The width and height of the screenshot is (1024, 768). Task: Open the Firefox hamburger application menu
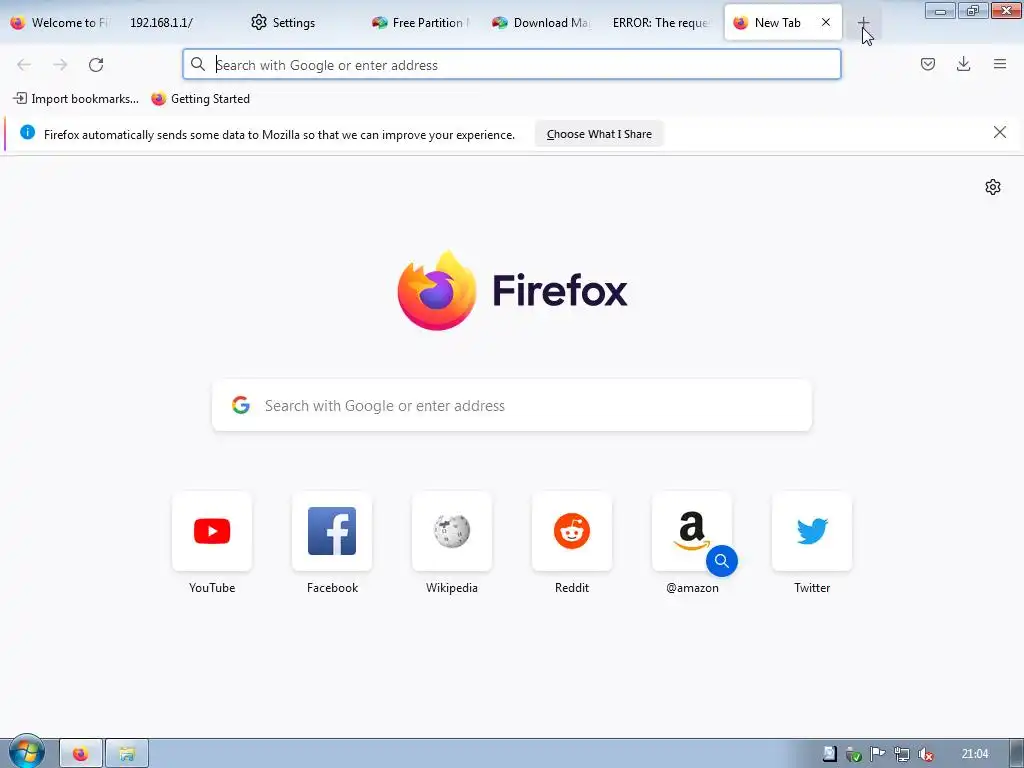(x=1000, y=64)
